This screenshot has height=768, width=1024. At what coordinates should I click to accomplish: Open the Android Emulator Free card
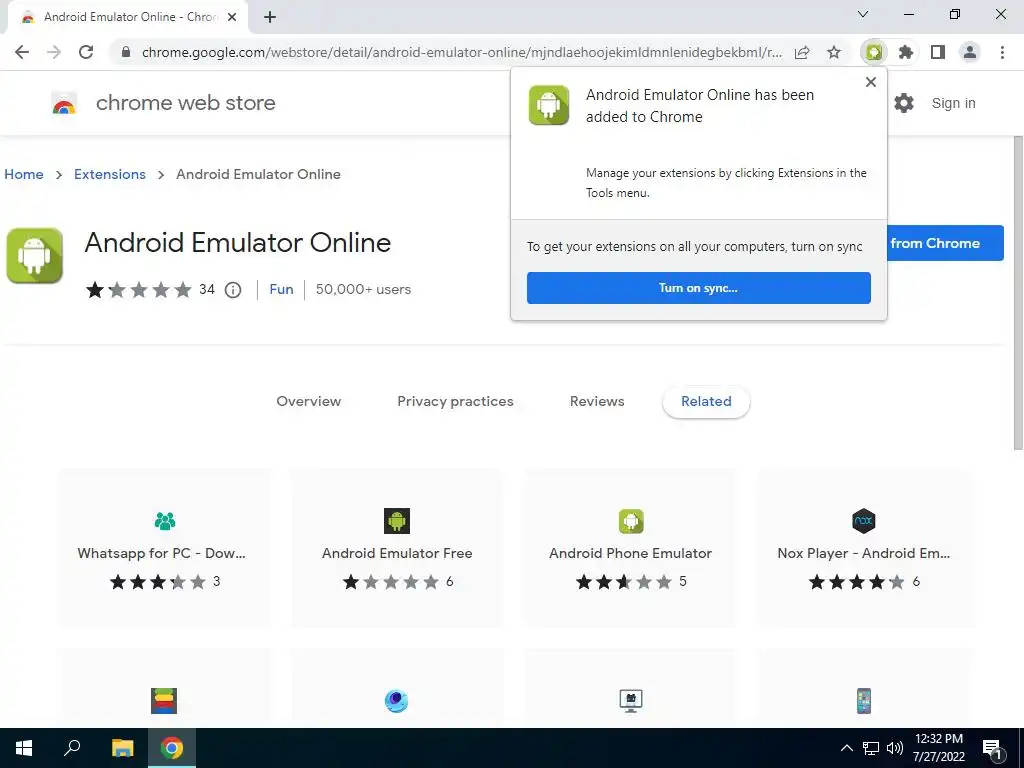[397, 548]
